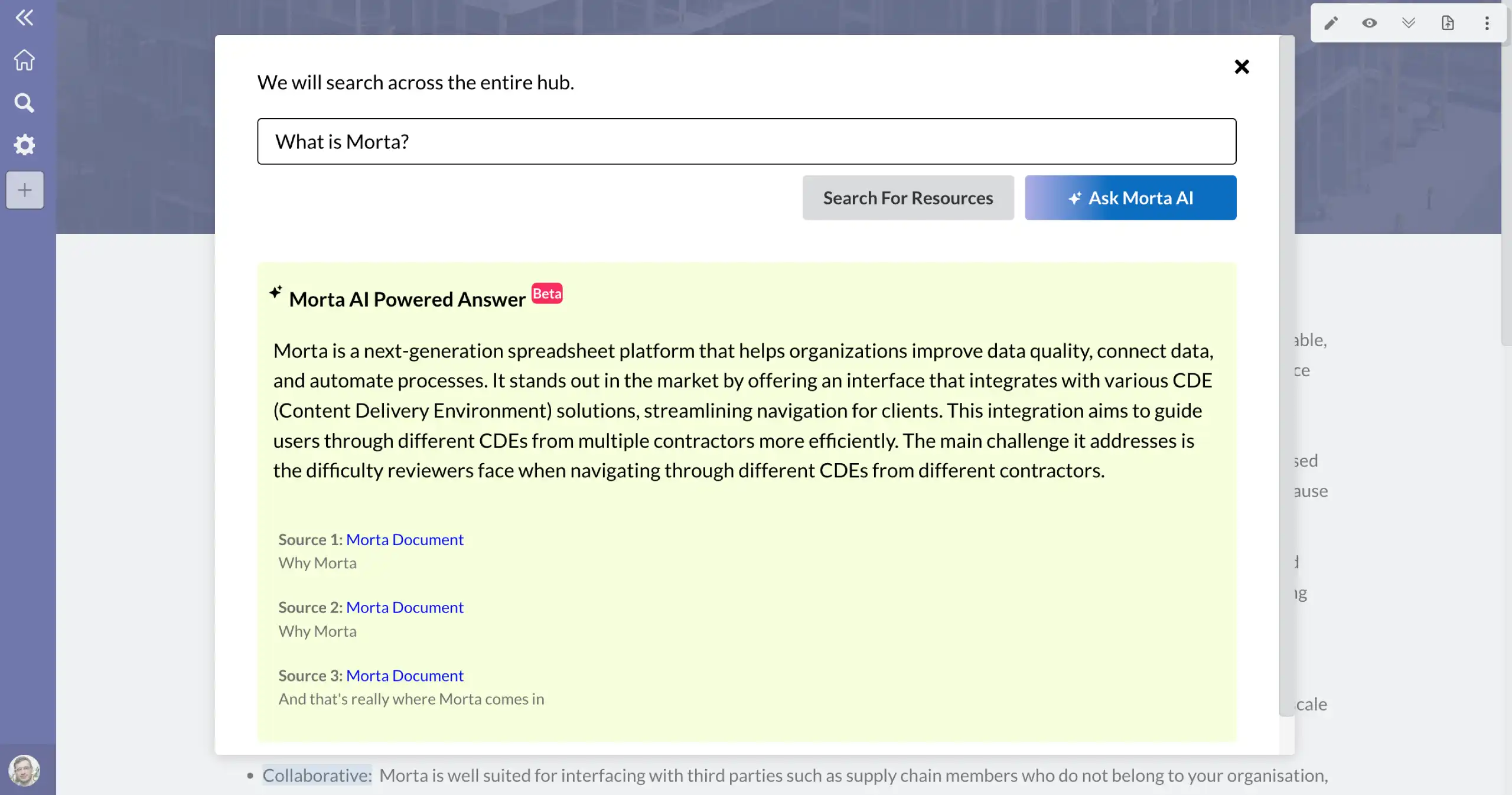Click the 'What is Morta?' search field
The height and width of the screenshot is (795, 1512).
[747, 142]
